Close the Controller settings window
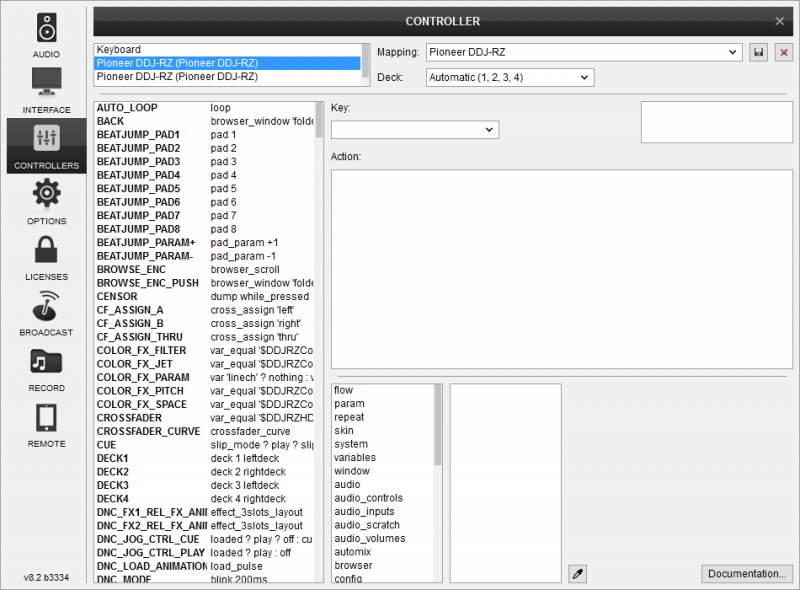This screenshot has width=800, height=590. (780, 21)
